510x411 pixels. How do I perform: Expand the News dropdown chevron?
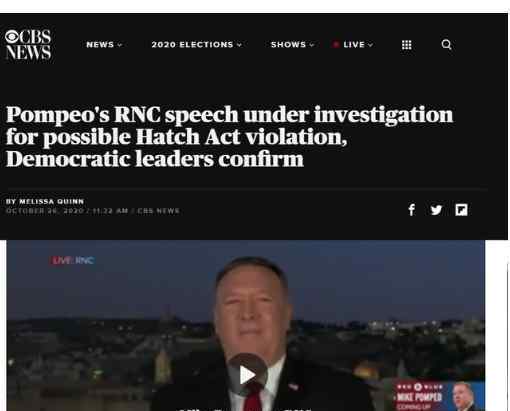click(120, 45)
